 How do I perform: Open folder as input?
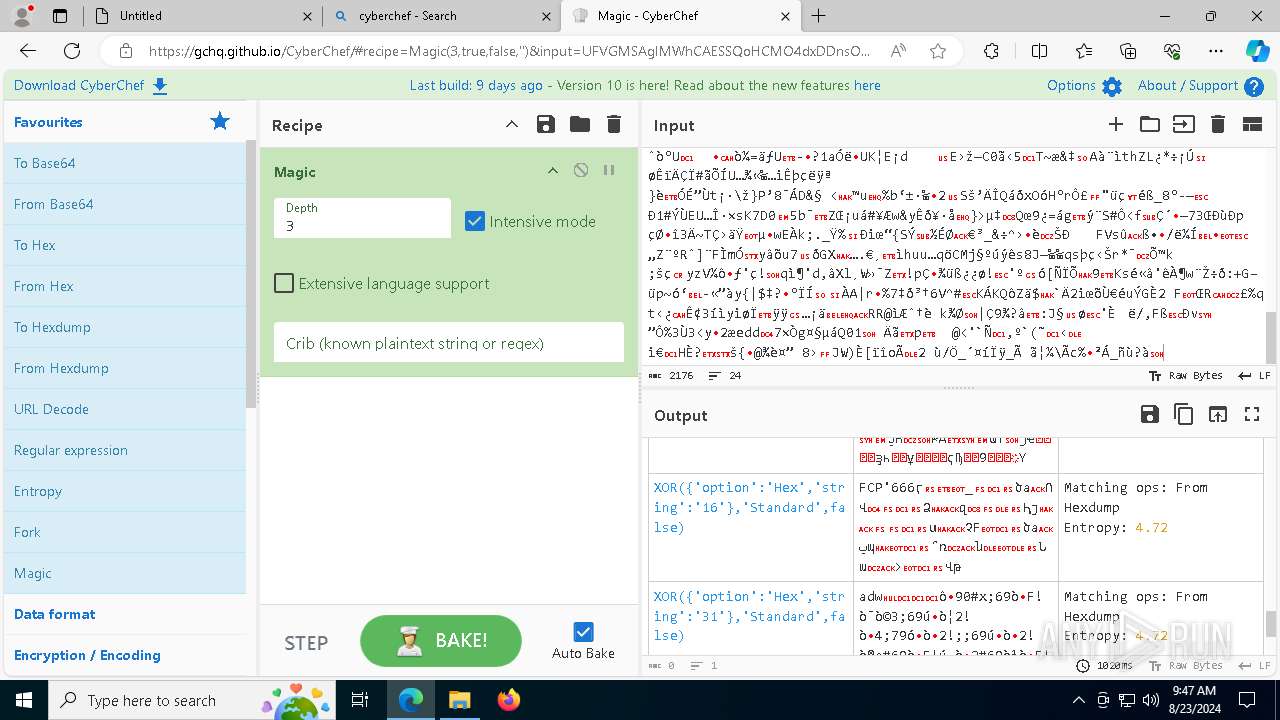point(1150,124)
